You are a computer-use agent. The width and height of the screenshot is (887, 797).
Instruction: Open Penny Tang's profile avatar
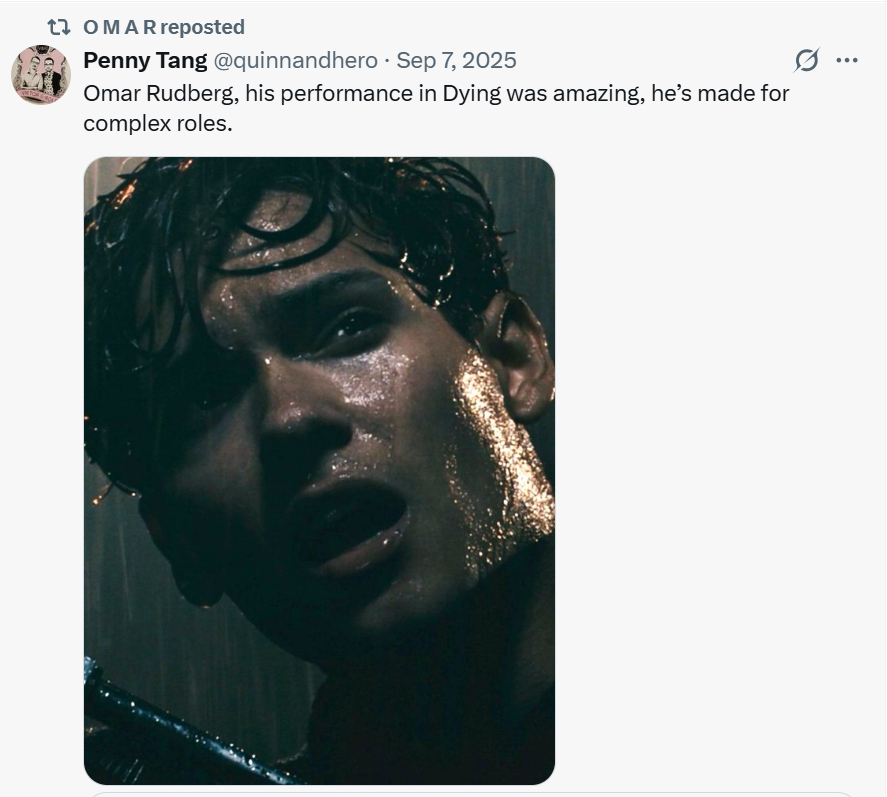[41, 75]
